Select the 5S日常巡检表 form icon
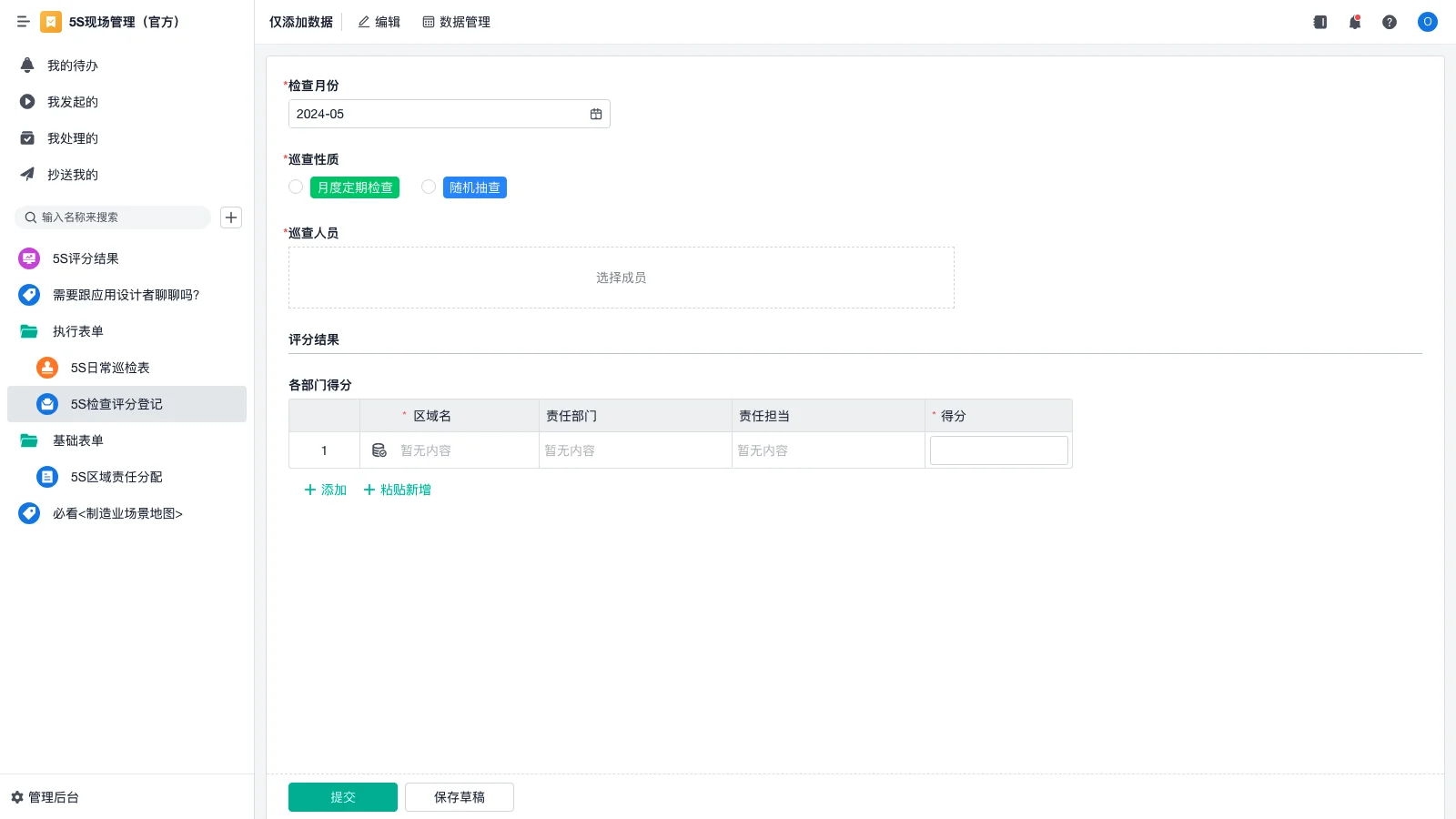Viewport: 1456px width, 819px height. [x=46, y=368]
